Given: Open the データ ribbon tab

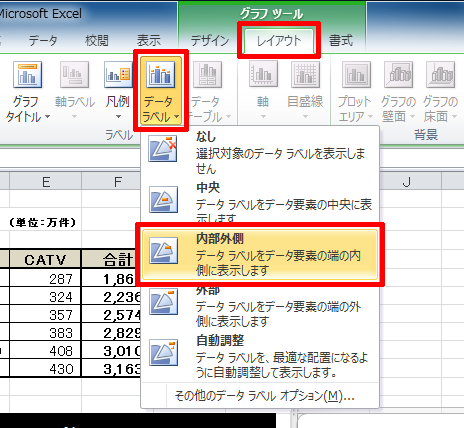Looking at the screenshot, I should [43, 41].
